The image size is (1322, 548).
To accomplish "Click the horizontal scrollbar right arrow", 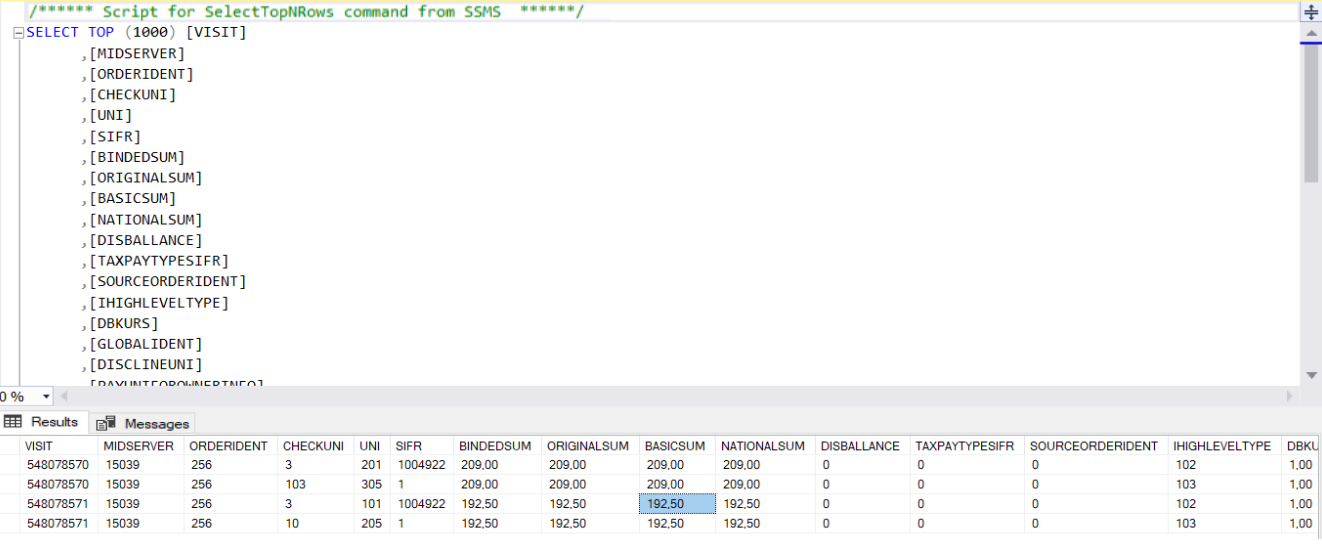I will pos(1292,397).
